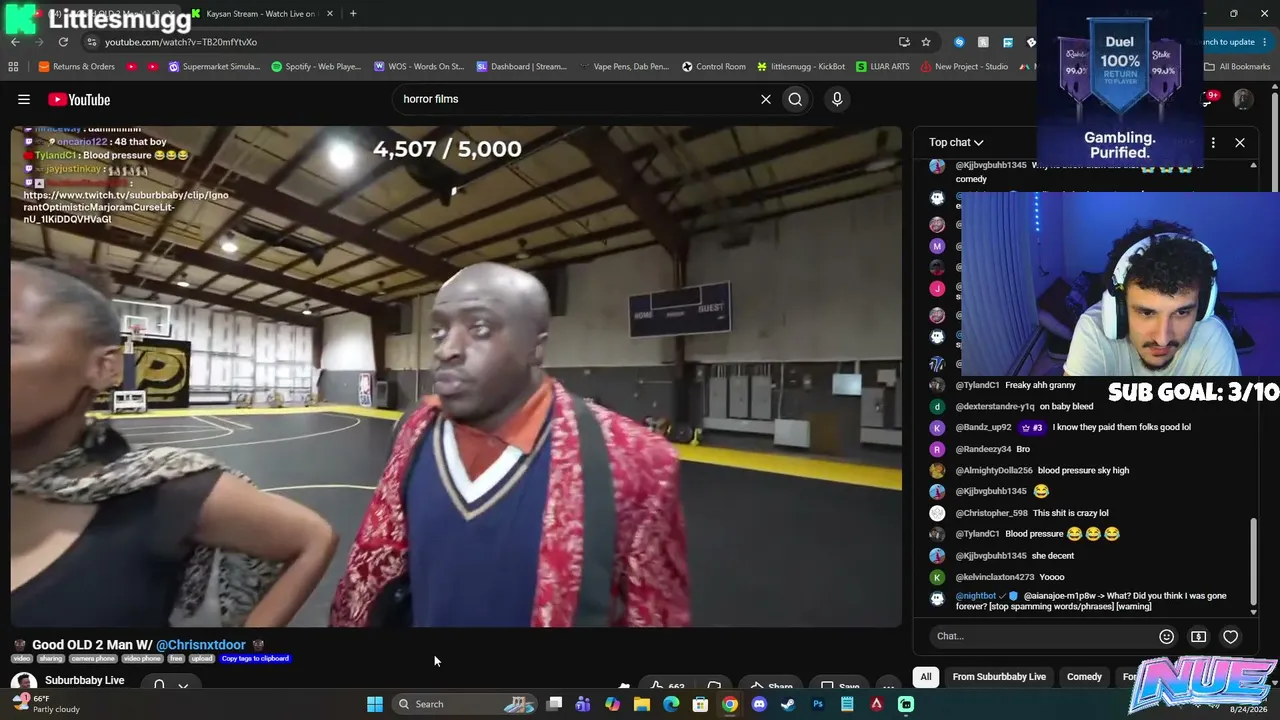
Task: Open the chat more options menu
Action: [x=1213, y=142]
